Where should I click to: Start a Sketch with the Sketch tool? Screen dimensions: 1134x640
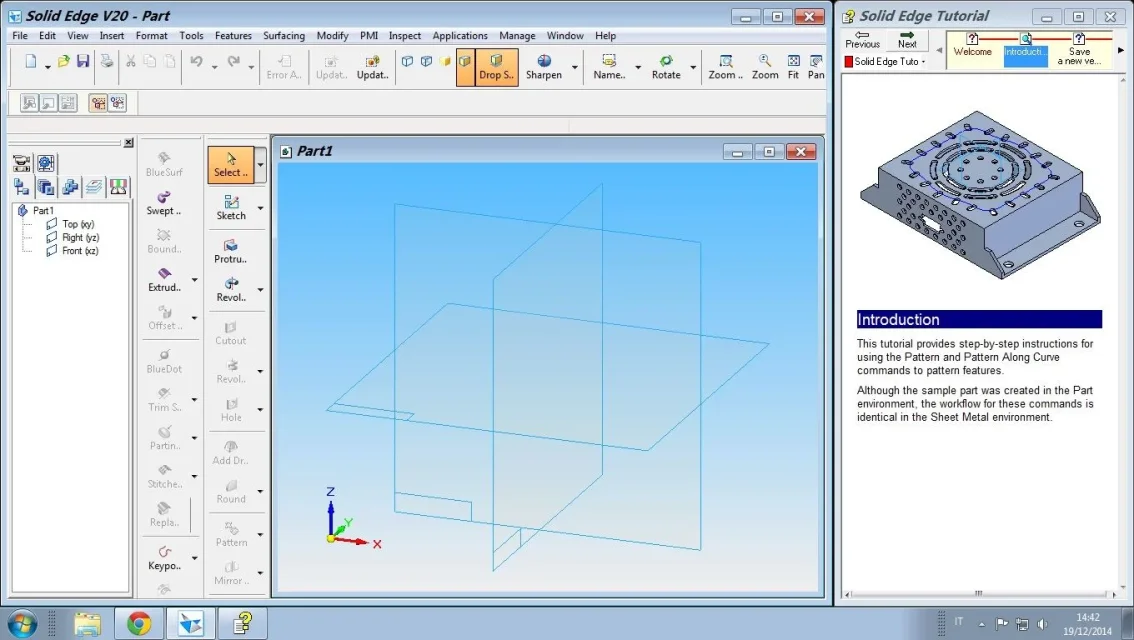[231, 208]
